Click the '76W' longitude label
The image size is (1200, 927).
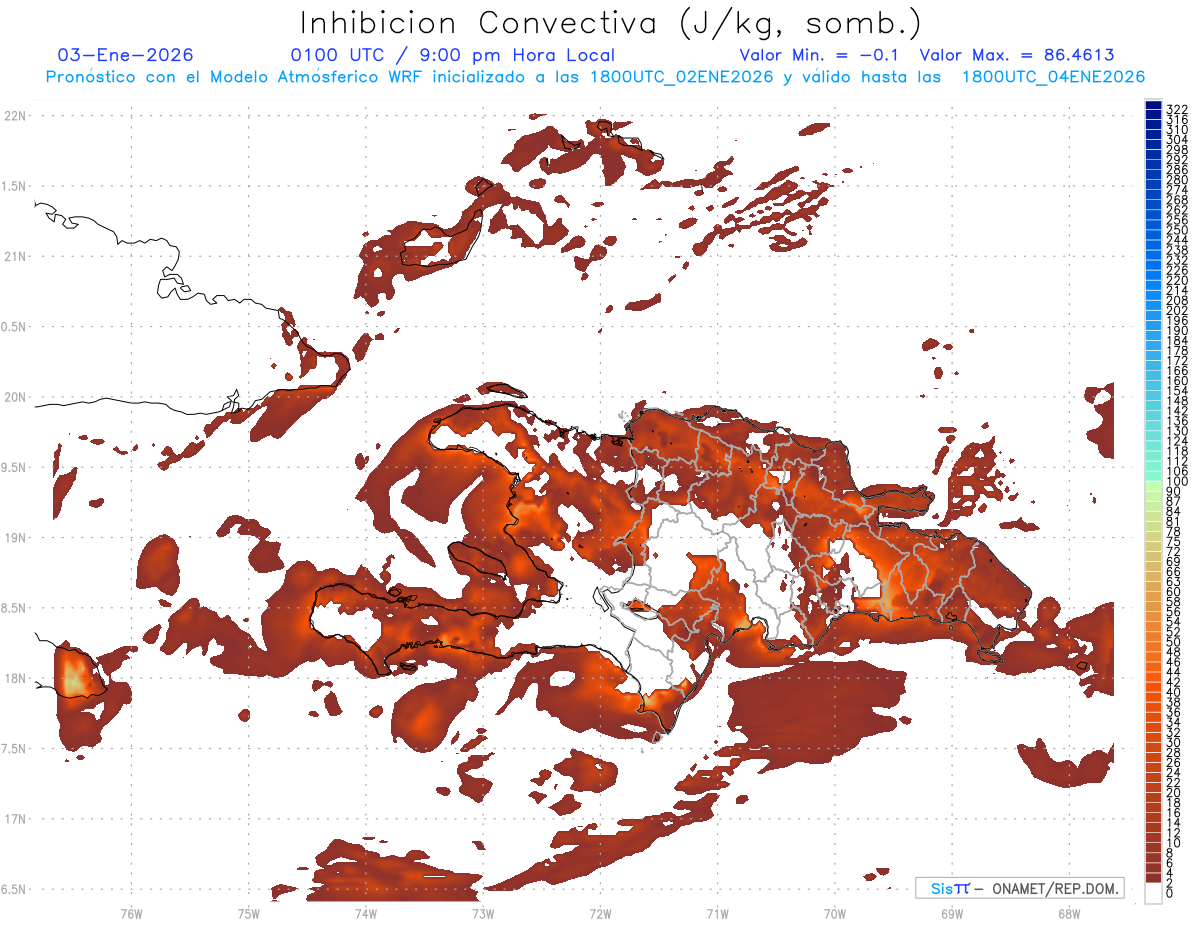(131, 913)
